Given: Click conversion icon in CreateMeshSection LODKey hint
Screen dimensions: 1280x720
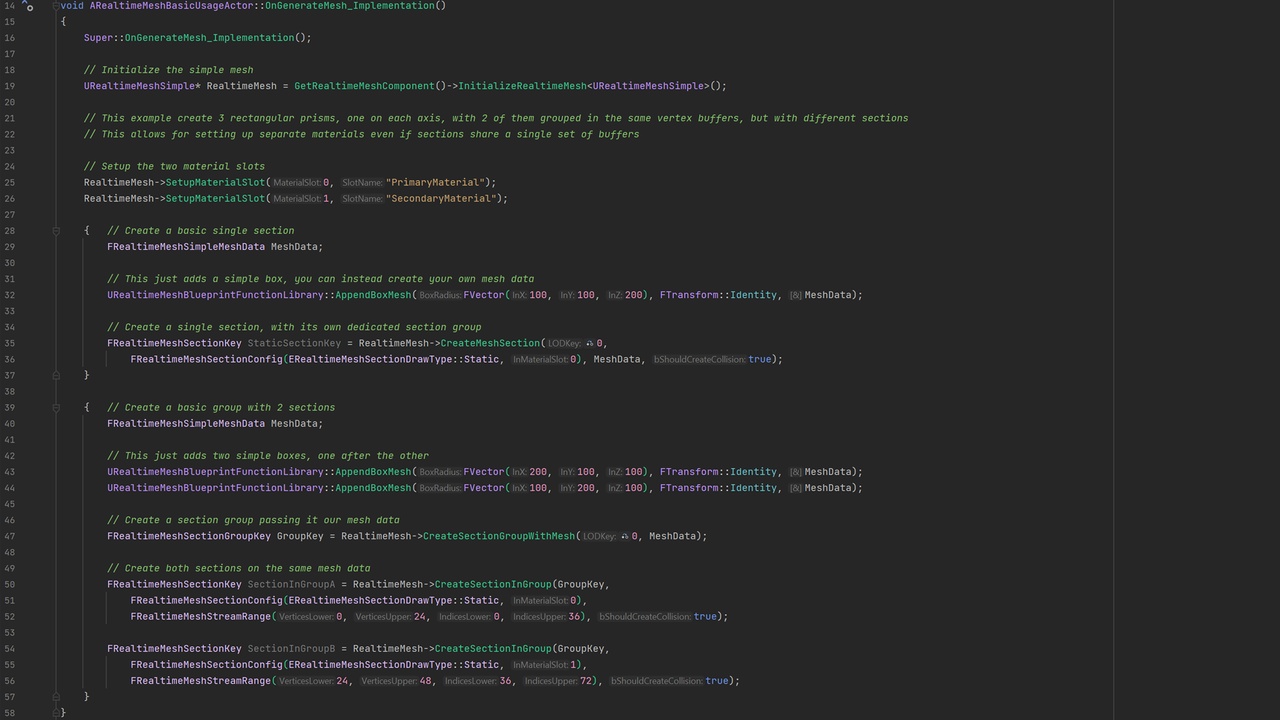Looking at the screenshot, I should 589,343.
